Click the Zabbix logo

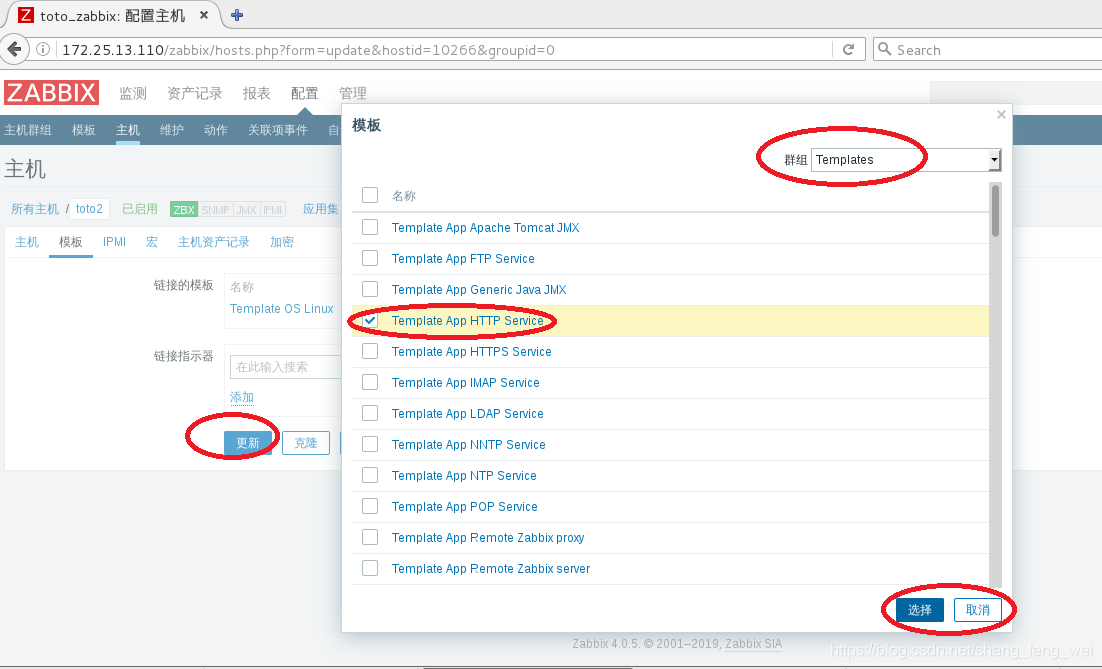point(51,93)
